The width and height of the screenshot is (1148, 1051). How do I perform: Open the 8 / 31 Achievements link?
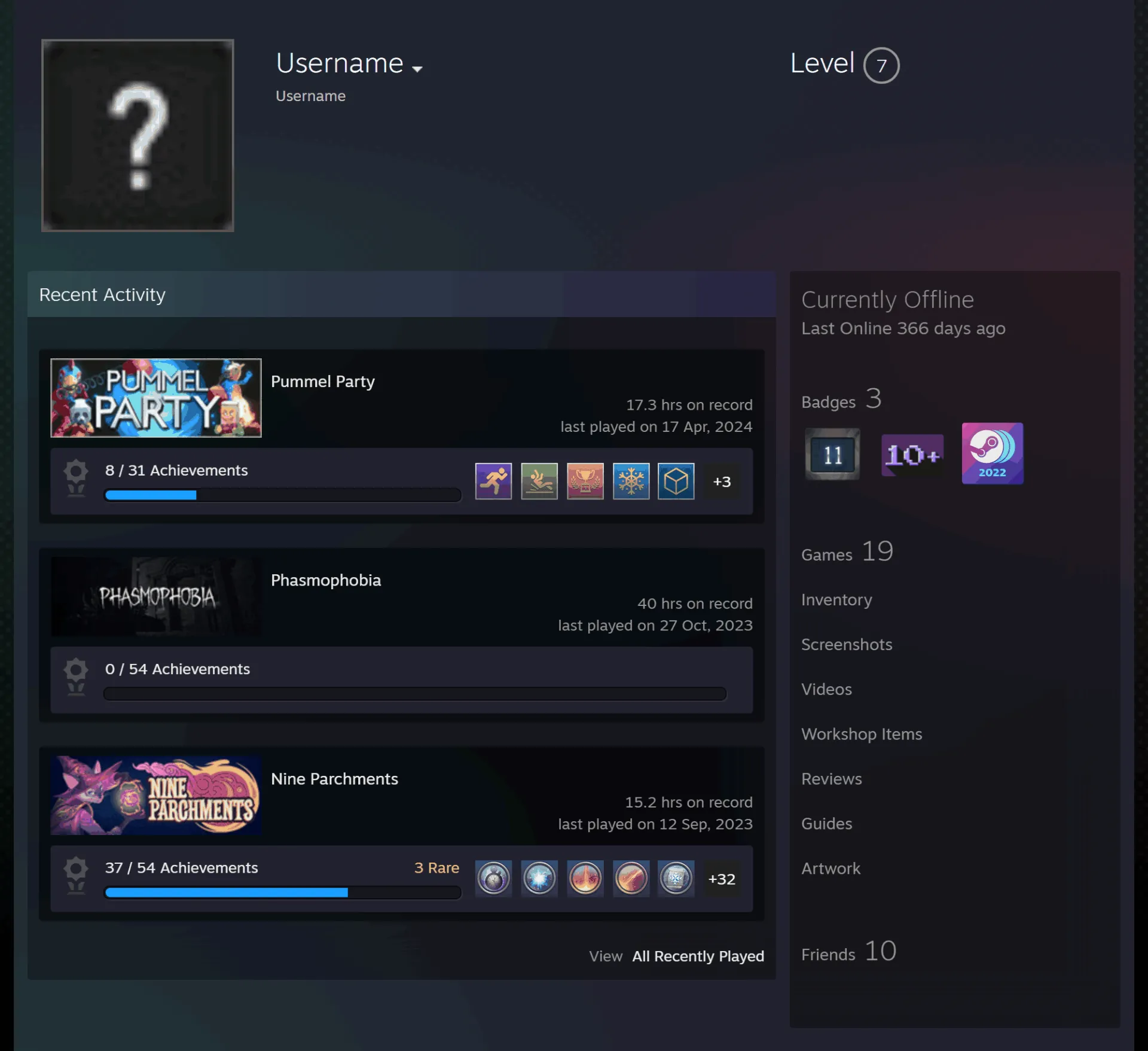click(x=176, y=470)
